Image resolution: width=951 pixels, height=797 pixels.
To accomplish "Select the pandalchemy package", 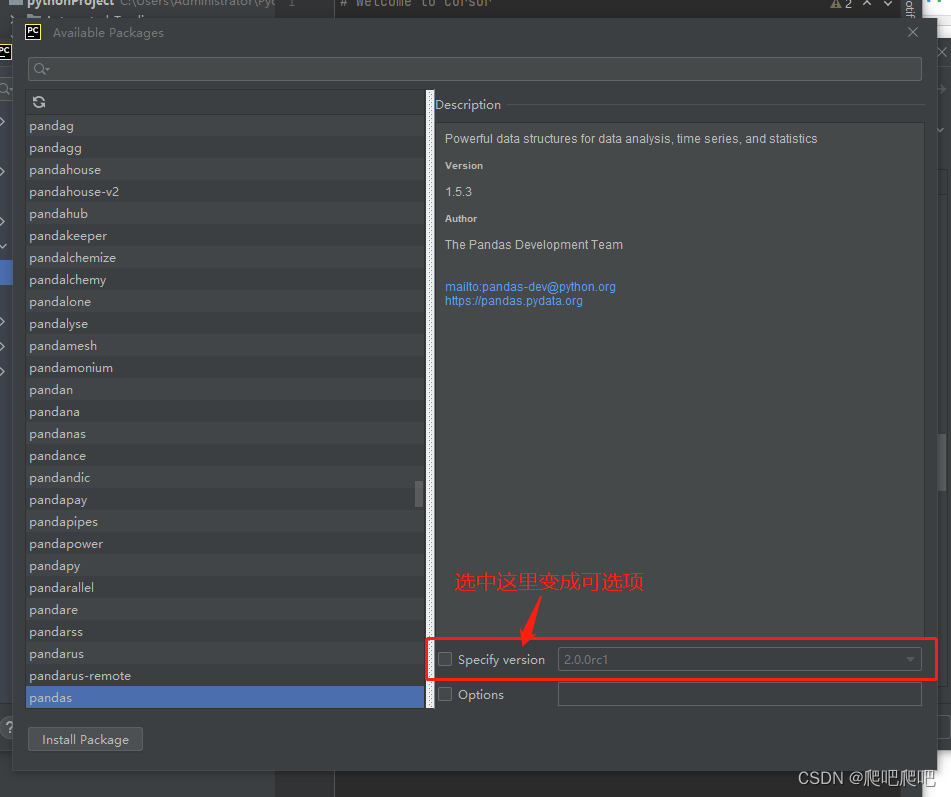I will 225,280.
